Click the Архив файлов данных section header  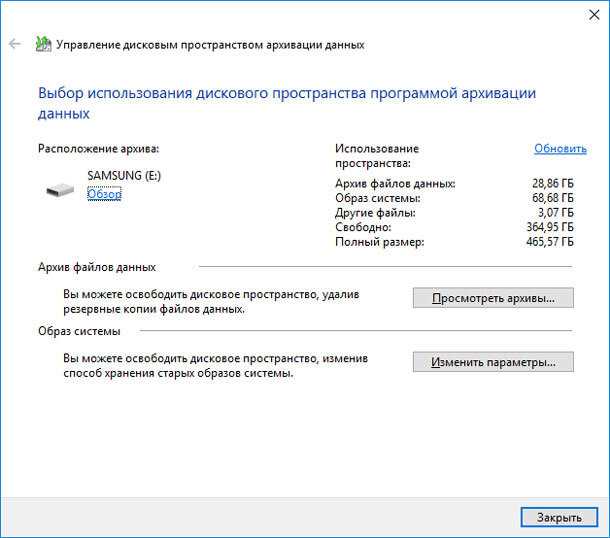pos(97,267)
